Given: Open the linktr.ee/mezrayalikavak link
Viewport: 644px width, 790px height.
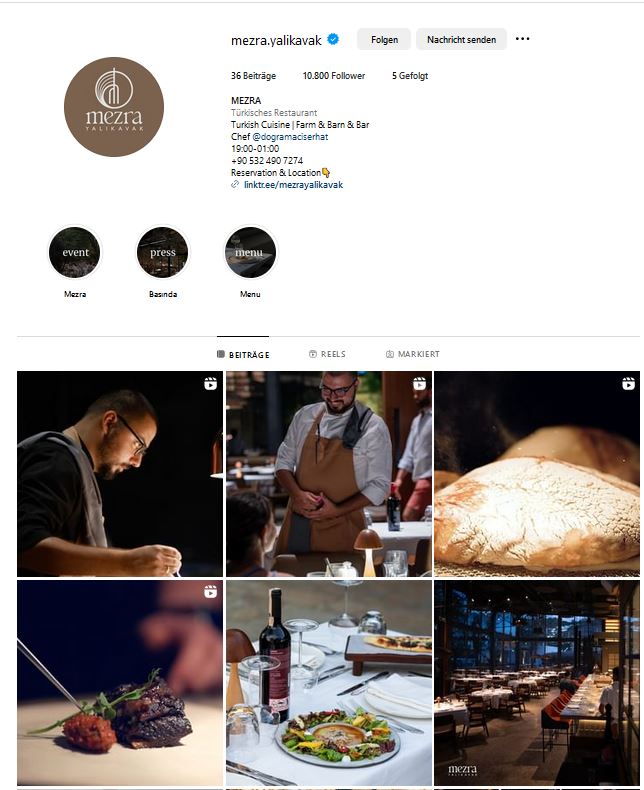Looking at the screenshot, I should point(293,185).
